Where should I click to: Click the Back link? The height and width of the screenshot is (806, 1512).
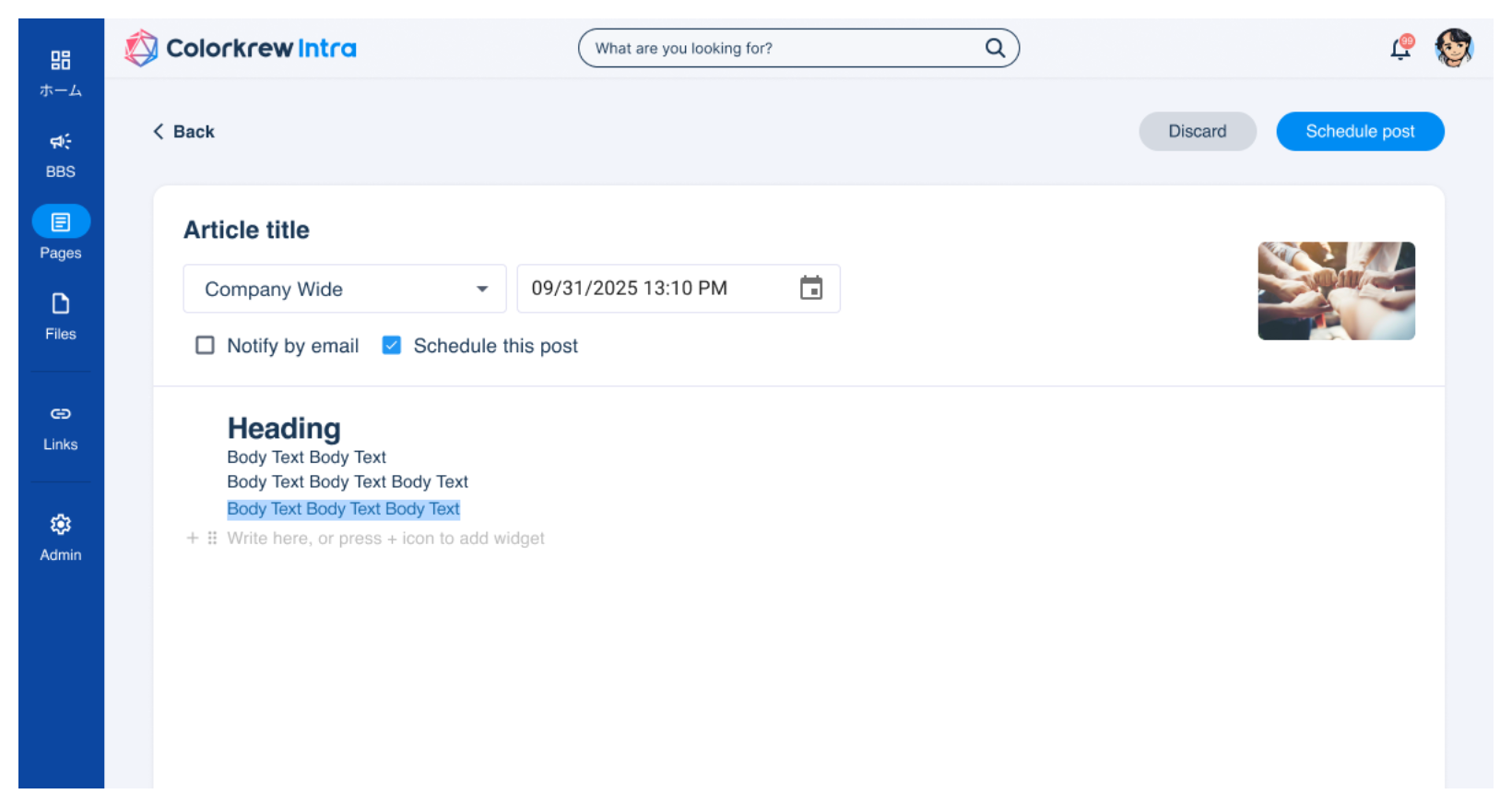click(183, 132)
